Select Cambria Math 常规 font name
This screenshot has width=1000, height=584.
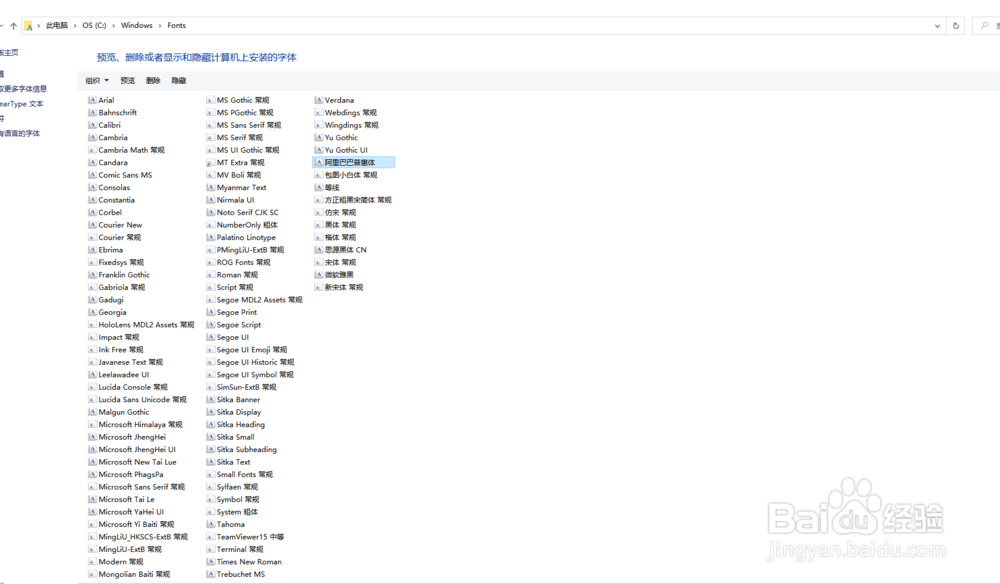pyautogui.click(x=131, y=150)
